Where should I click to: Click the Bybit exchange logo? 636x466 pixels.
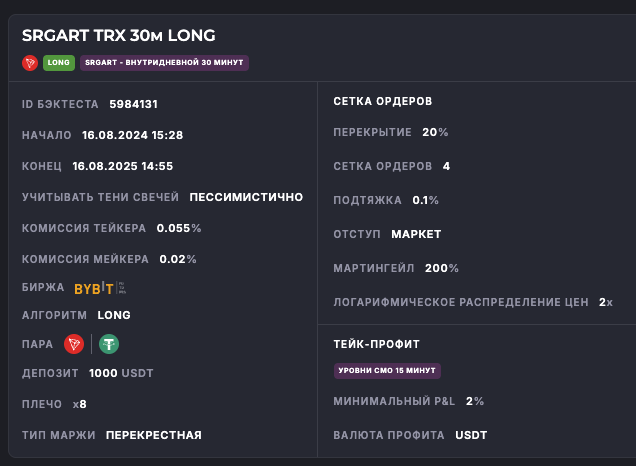(x=95, y=288)
